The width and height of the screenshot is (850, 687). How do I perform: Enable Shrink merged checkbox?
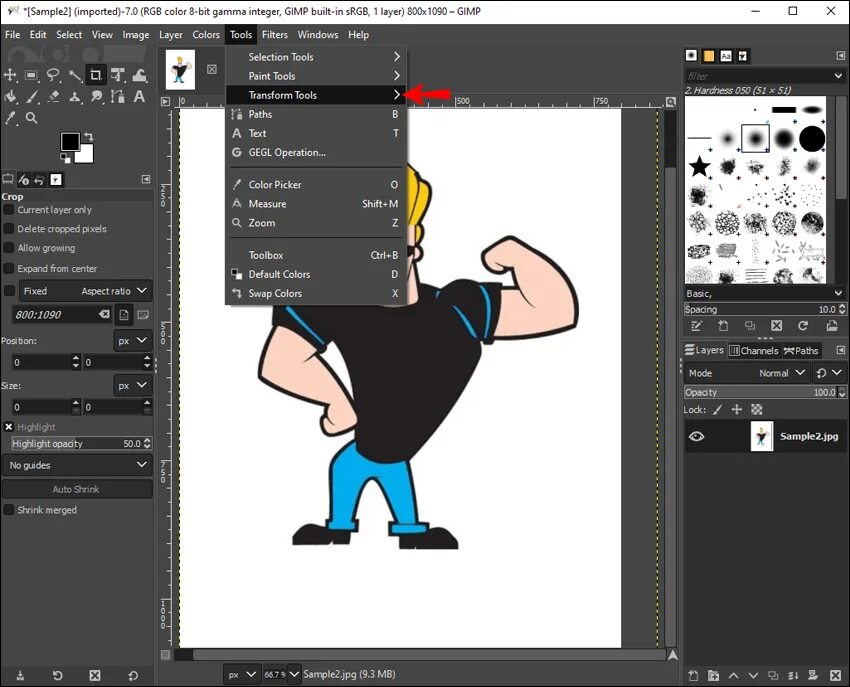pos(9,510)
